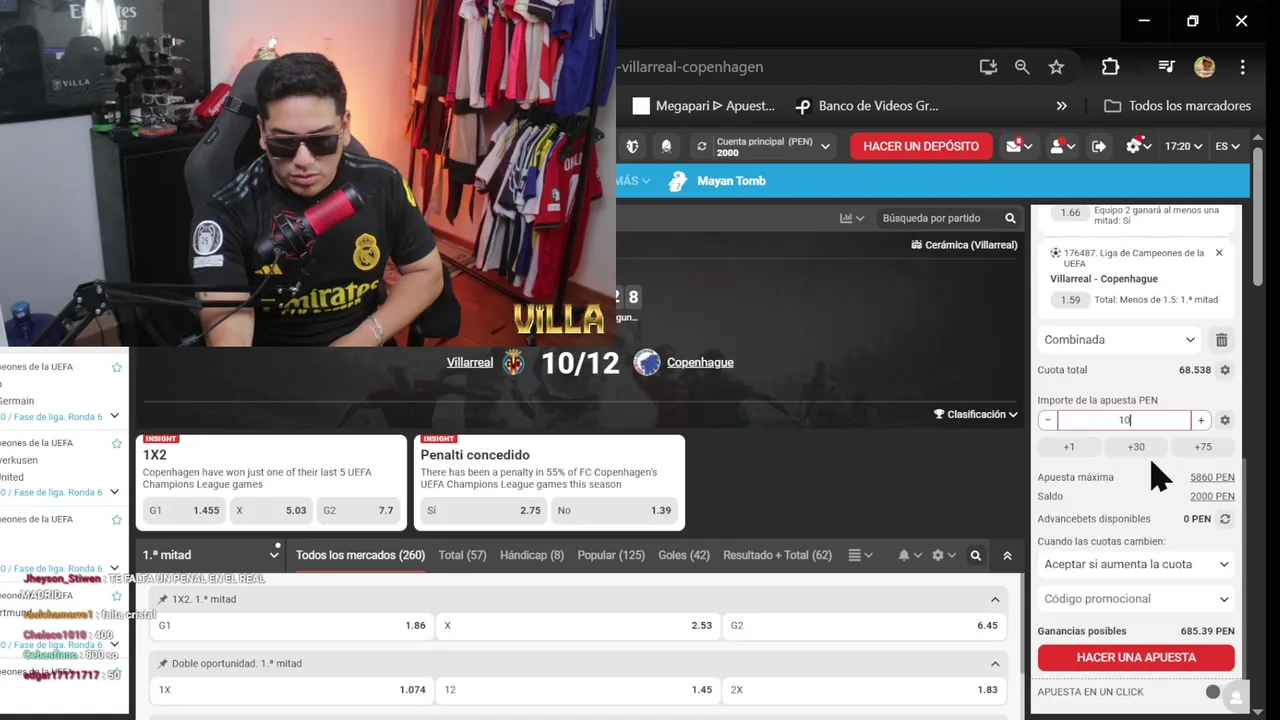Image resolution: width=1280 pixels, height=720 pixels.
Task: Search markets with the magnifier icon
Action: [976, 555]
